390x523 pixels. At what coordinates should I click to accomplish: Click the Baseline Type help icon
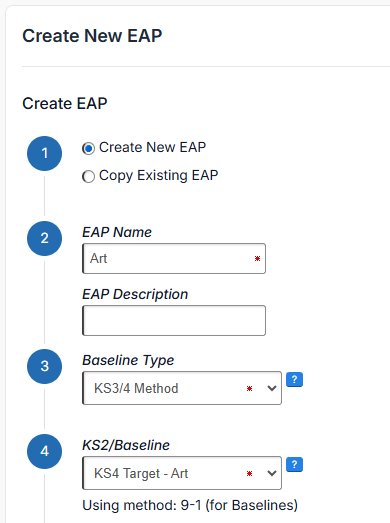click(x=294, y=380)
